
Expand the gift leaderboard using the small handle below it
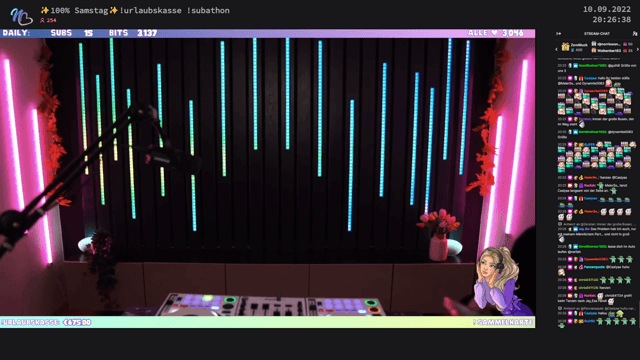(596, 56)
